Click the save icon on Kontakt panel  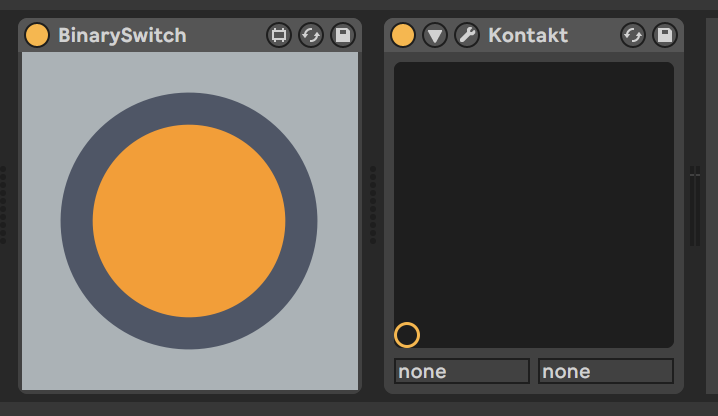click(x=664, y=36)
